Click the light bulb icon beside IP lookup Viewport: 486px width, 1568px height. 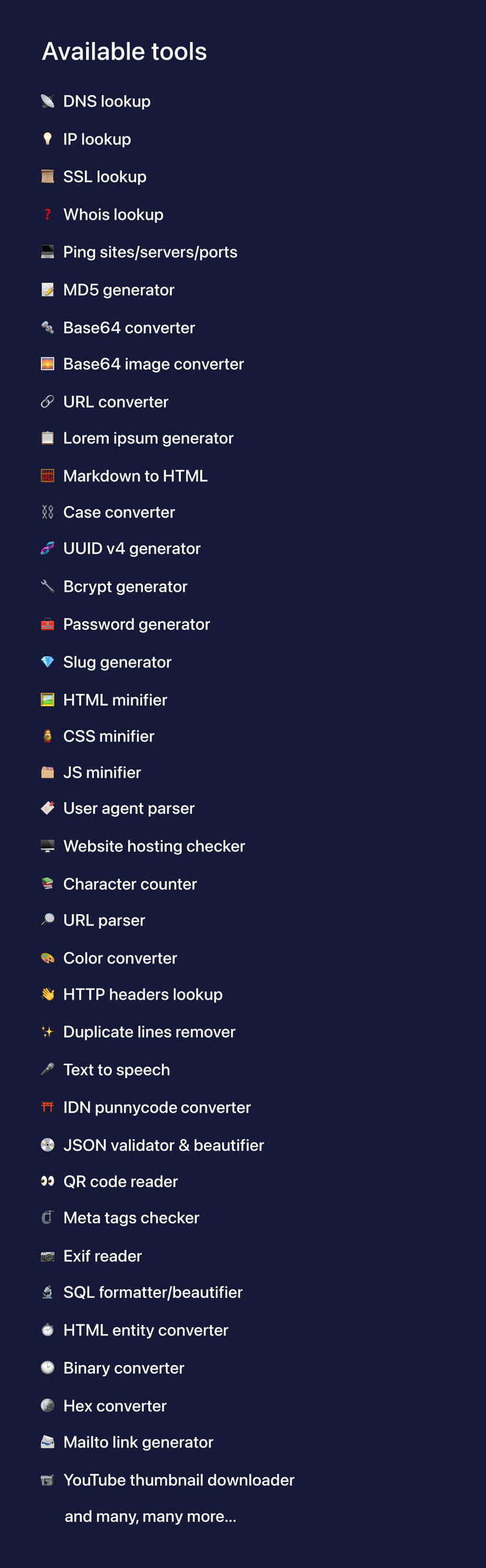(47, 139)
